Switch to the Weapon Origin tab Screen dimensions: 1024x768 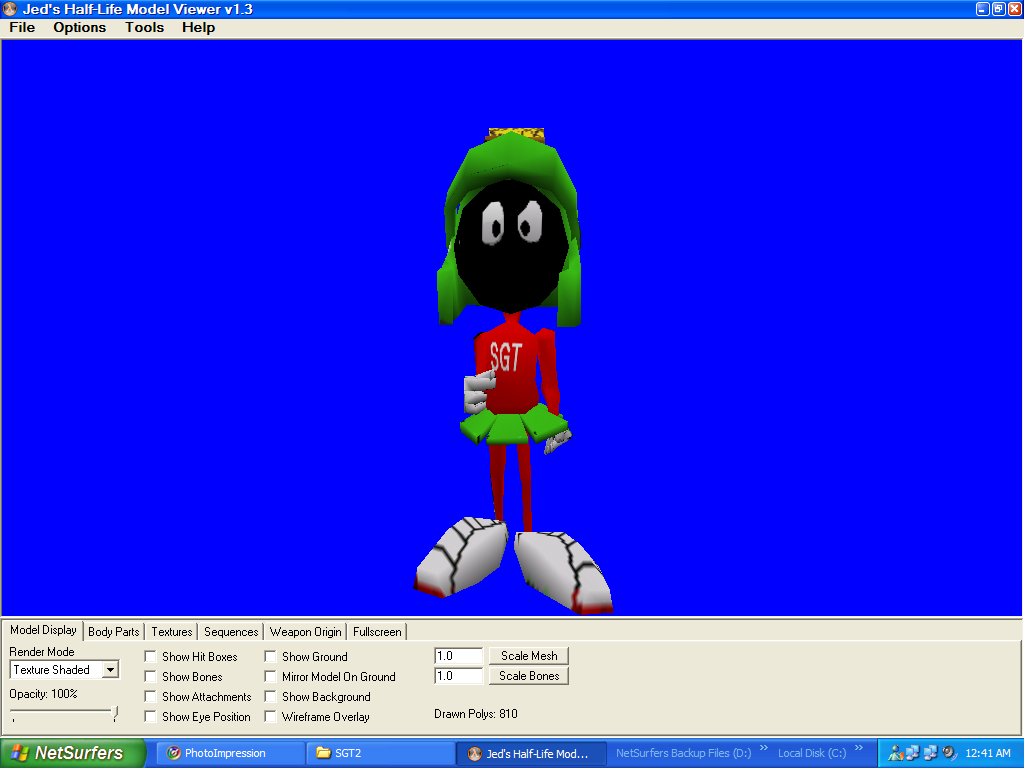[306, 632]
